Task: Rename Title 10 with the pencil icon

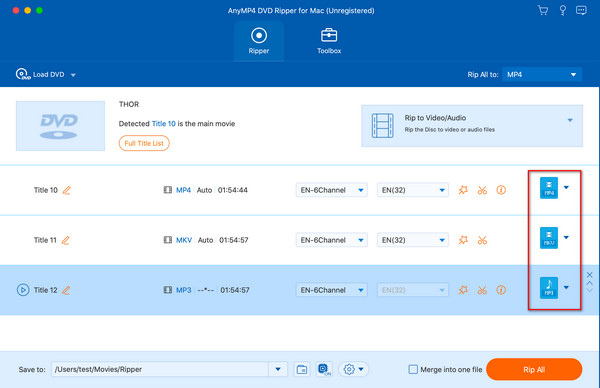Action: pyautogui.click(x=67, y=190)
